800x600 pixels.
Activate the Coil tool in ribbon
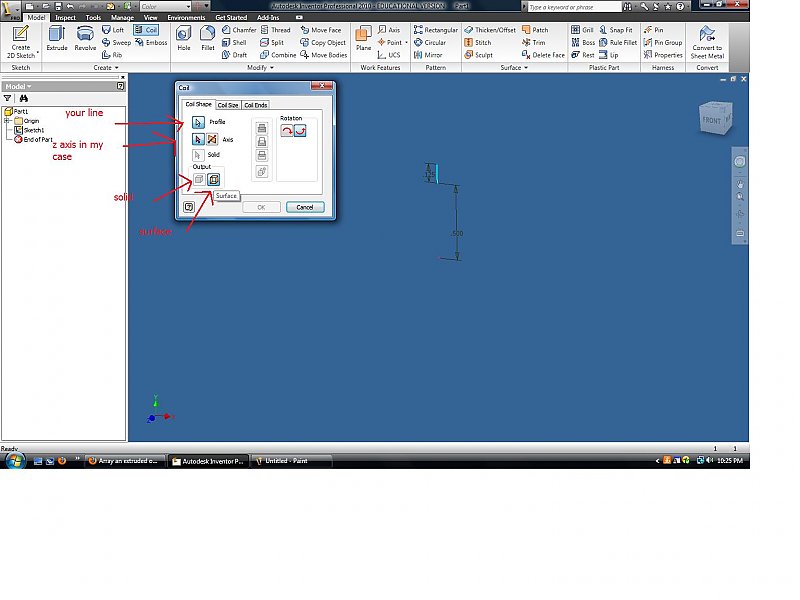(x=146, y=30)
